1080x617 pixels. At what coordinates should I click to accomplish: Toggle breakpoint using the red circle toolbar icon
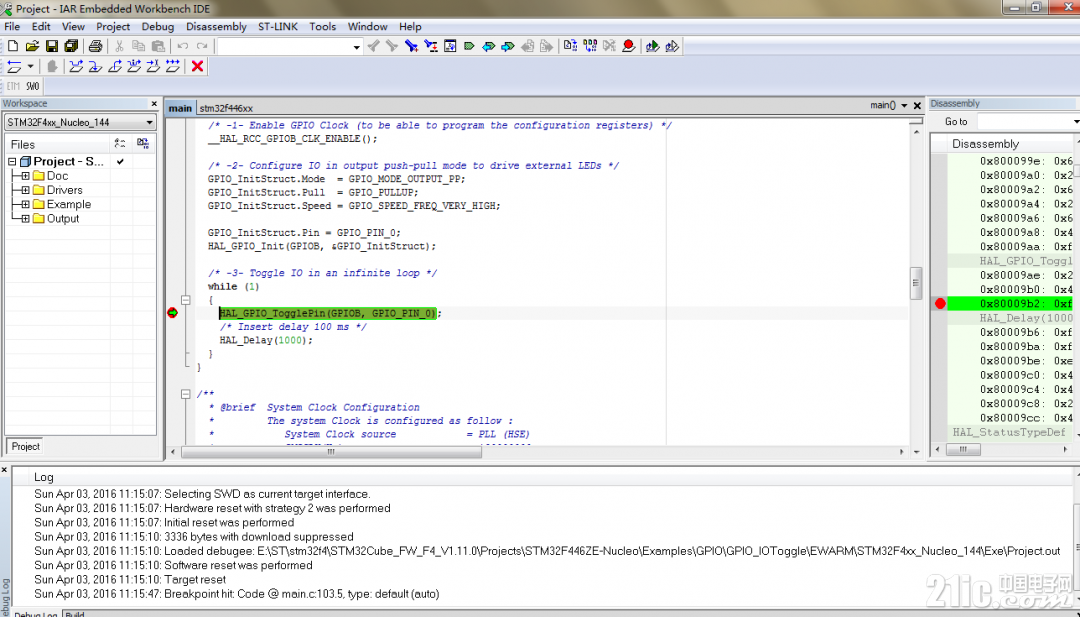[x=628, y=46]
